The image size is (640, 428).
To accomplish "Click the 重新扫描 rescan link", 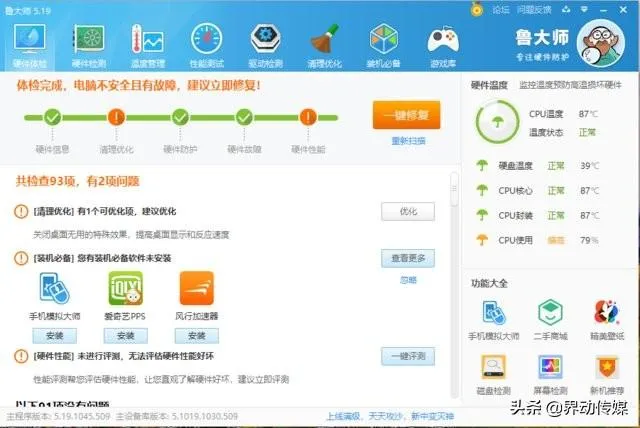I will [x=408, y=141].
